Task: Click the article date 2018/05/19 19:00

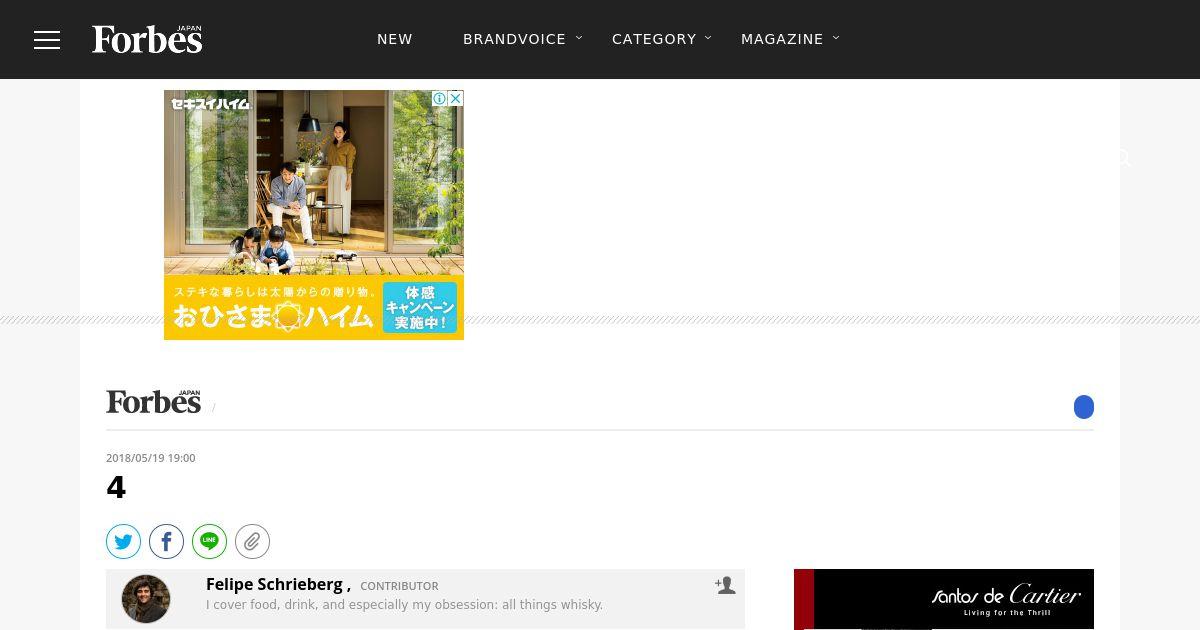Action: (x=151, y=458)
